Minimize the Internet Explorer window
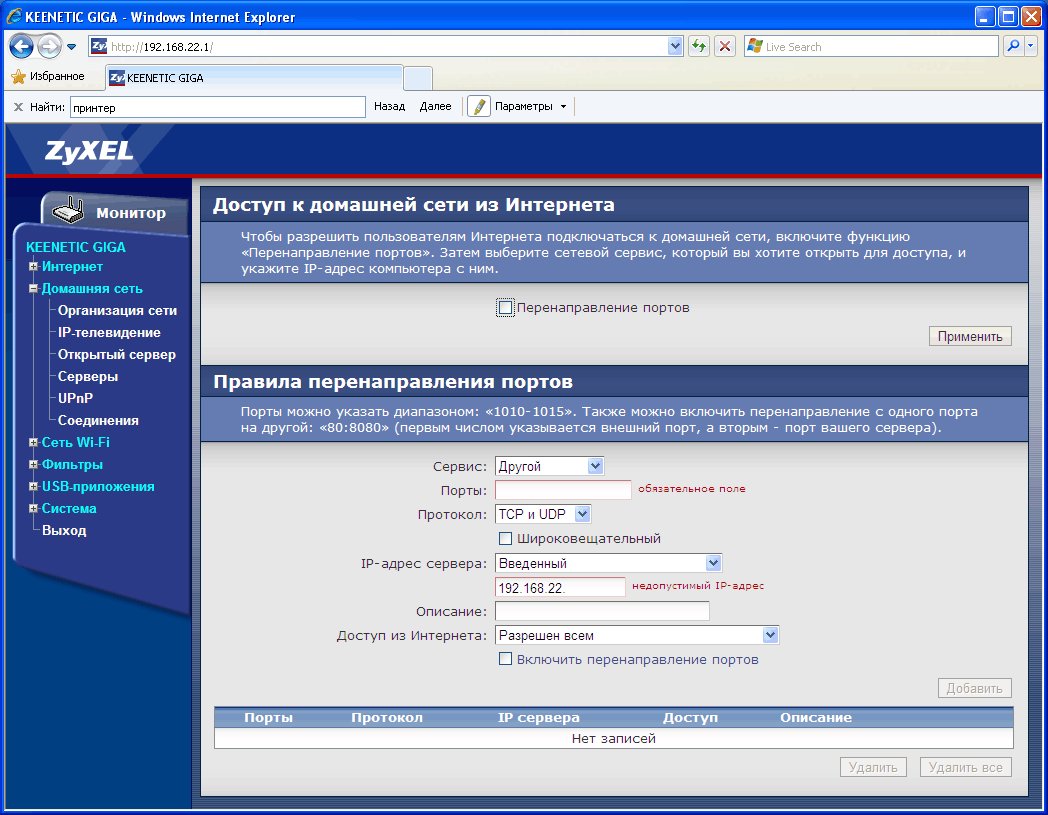Screen dimensions: 1048x815 tap(985, 16)
